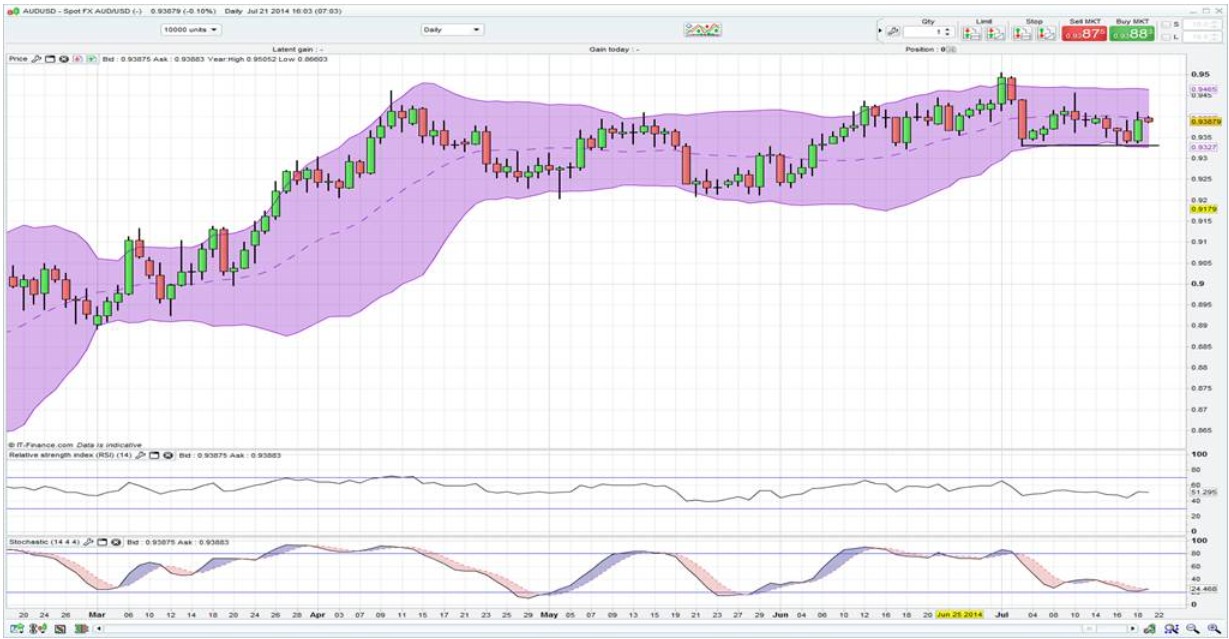
Task: Click the first Stop order icon
Action: [1021, 33]
